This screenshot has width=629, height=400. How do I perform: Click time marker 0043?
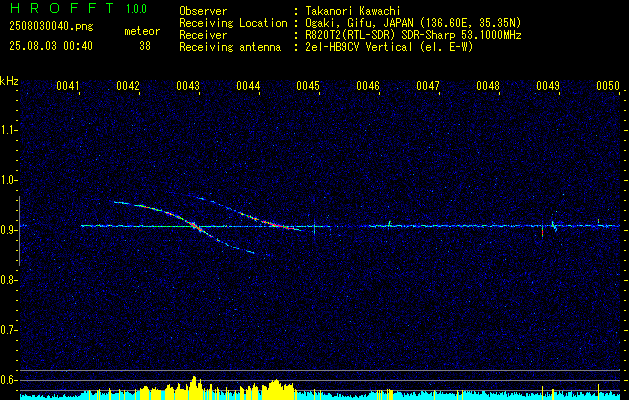point(188,86)
